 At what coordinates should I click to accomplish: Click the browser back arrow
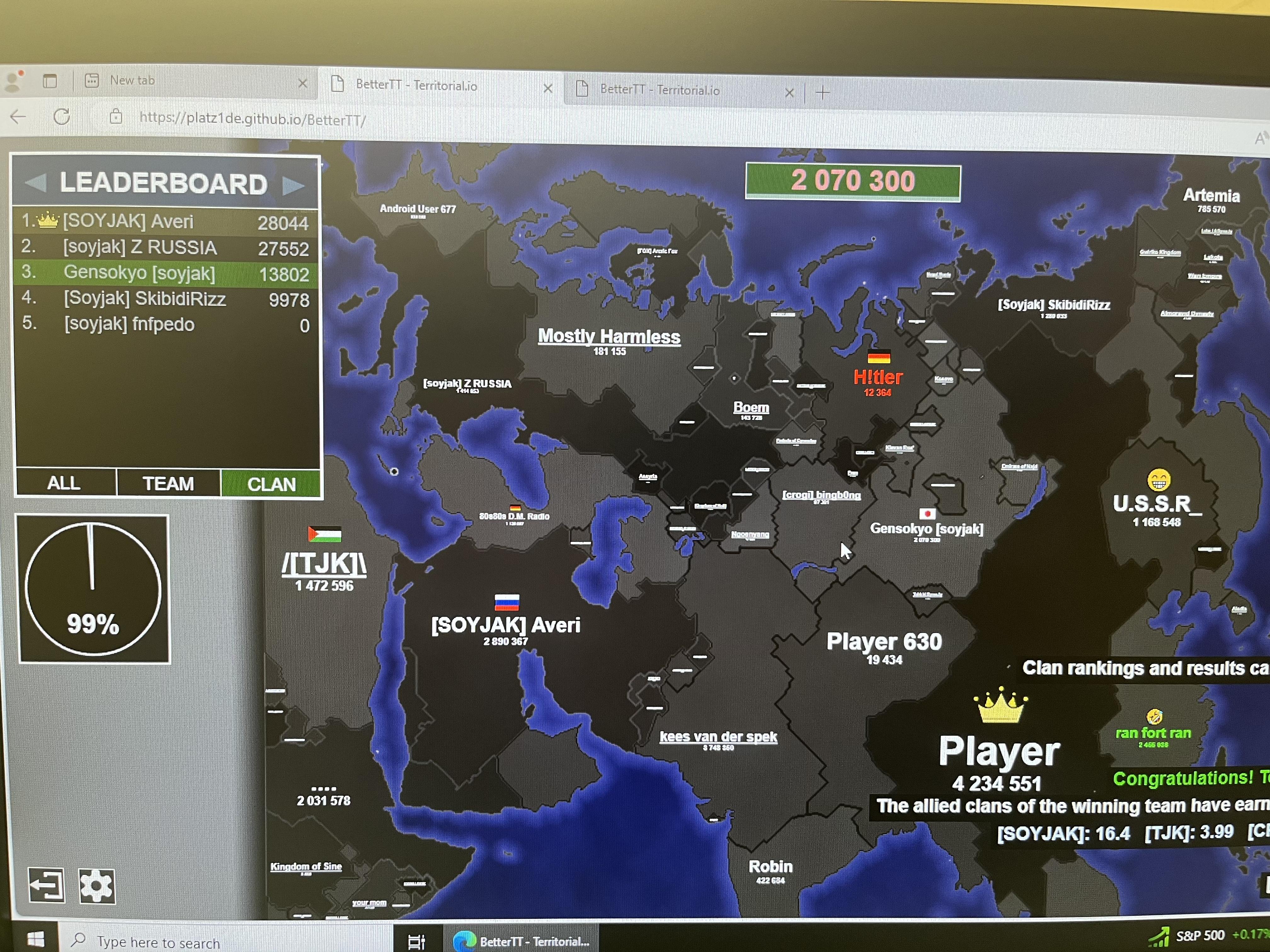pyautogui.click(x=18, y=117)
